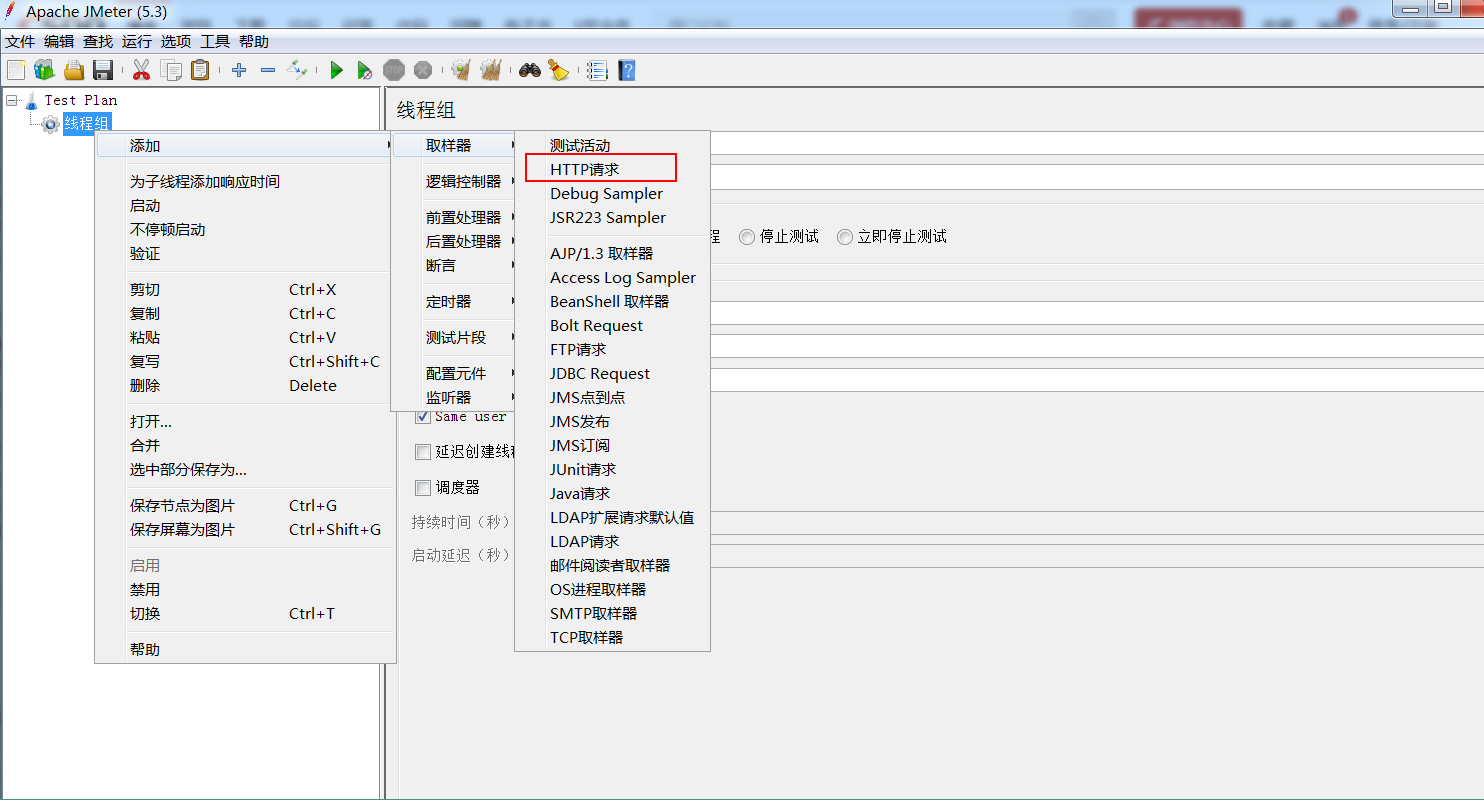Select 选中部分保存为... option
This screenshot has height=801, width=1484.
245,470
